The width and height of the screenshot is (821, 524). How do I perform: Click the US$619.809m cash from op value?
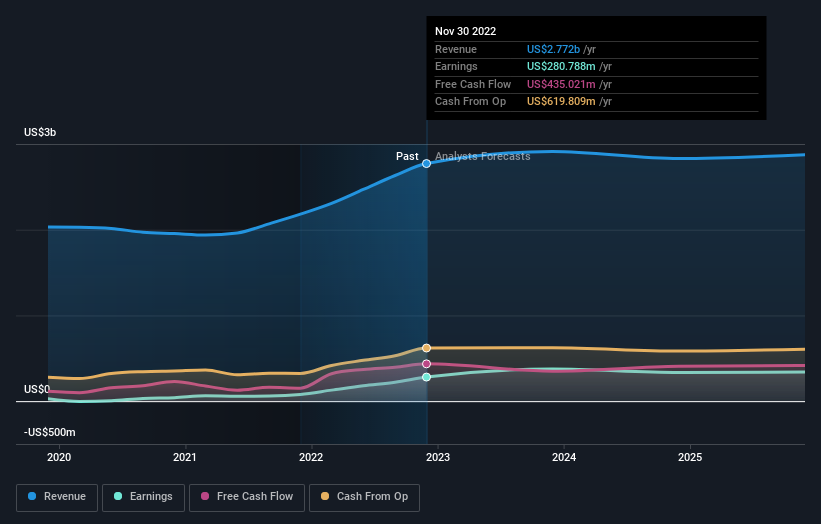click(561, 102)
